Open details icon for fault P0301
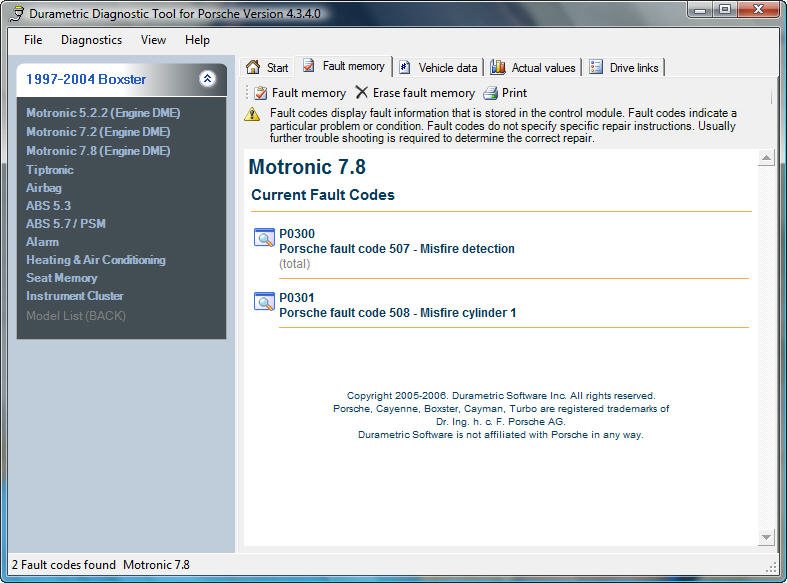This screenshot has width=787, height=583. tap(264, 301)
